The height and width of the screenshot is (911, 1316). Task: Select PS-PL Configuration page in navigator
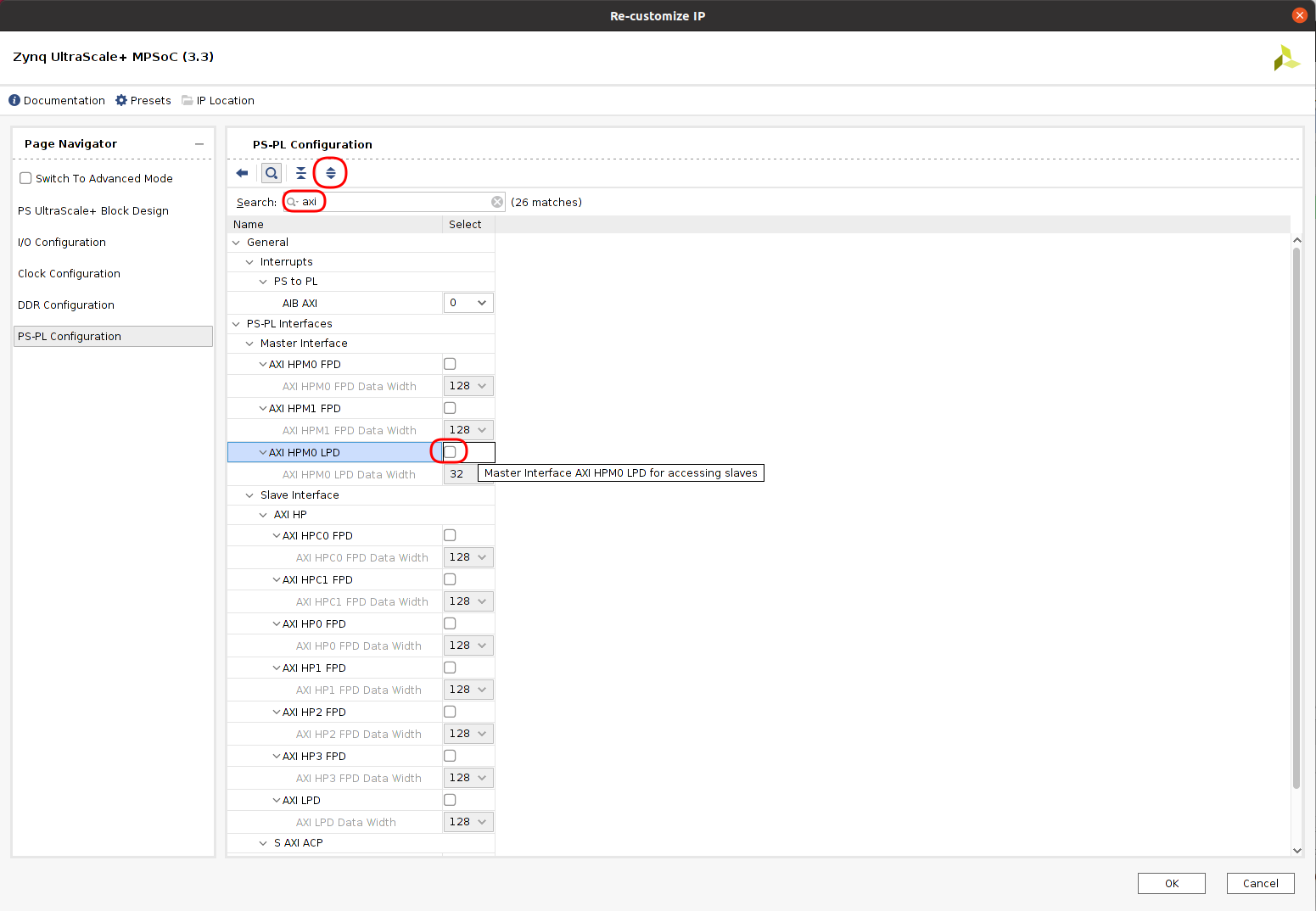tap(113, 336)
